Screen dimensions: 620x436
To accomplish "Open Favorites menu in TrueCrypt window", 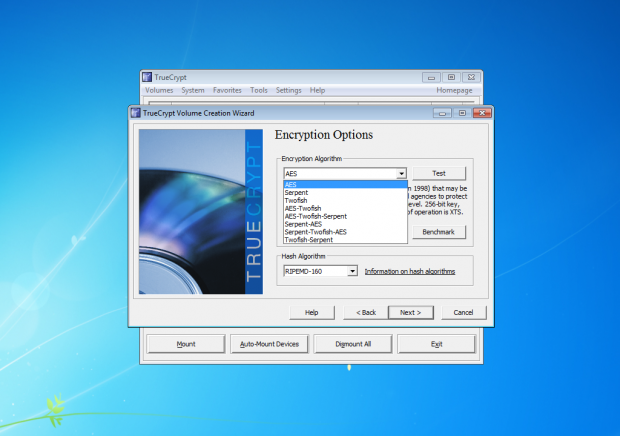I will [227, 90].
